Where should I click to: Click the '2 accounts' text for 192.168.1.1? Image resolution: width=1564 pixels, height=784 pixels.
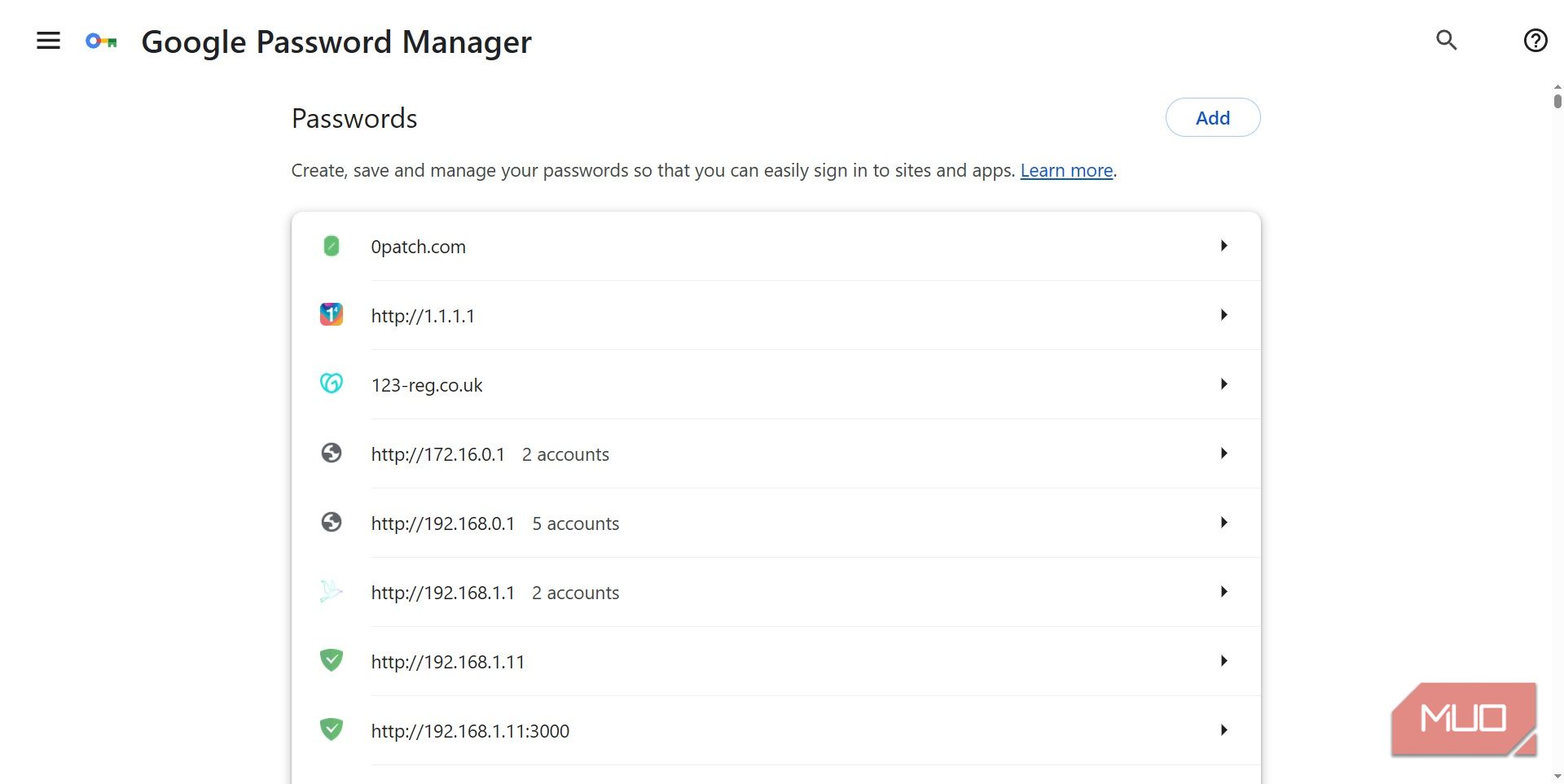click(x=576, y=593)
